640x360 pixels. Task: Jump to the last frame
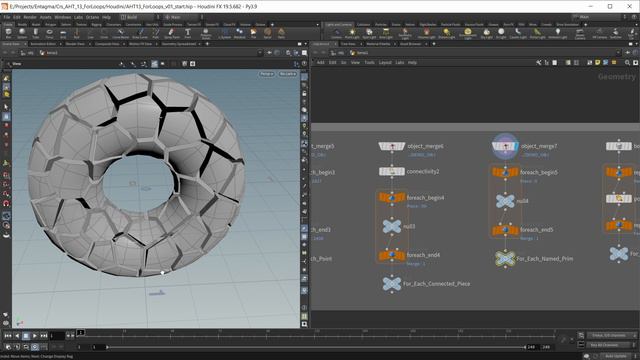(44, 336)
